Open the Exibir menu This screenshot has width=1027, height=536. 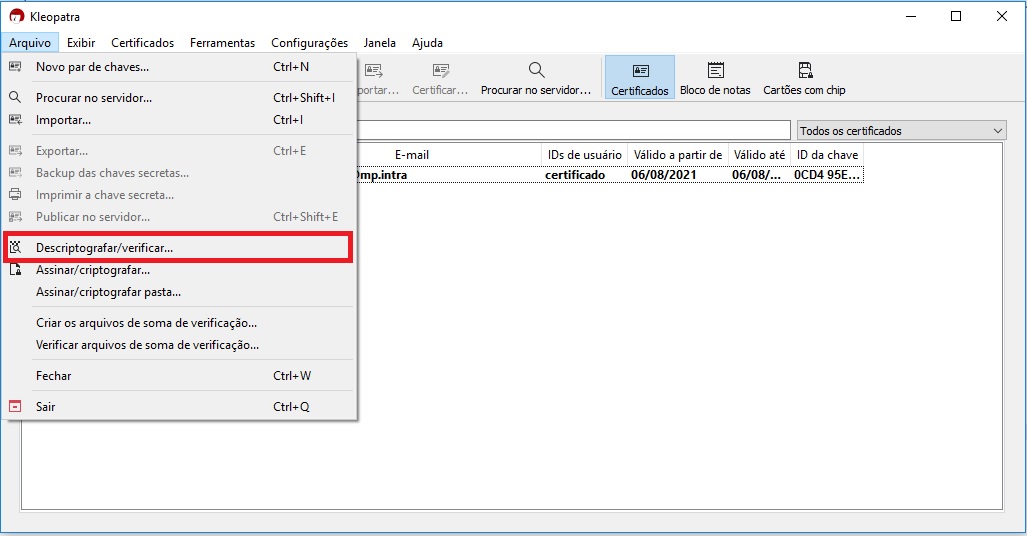(x=81, y=43)
